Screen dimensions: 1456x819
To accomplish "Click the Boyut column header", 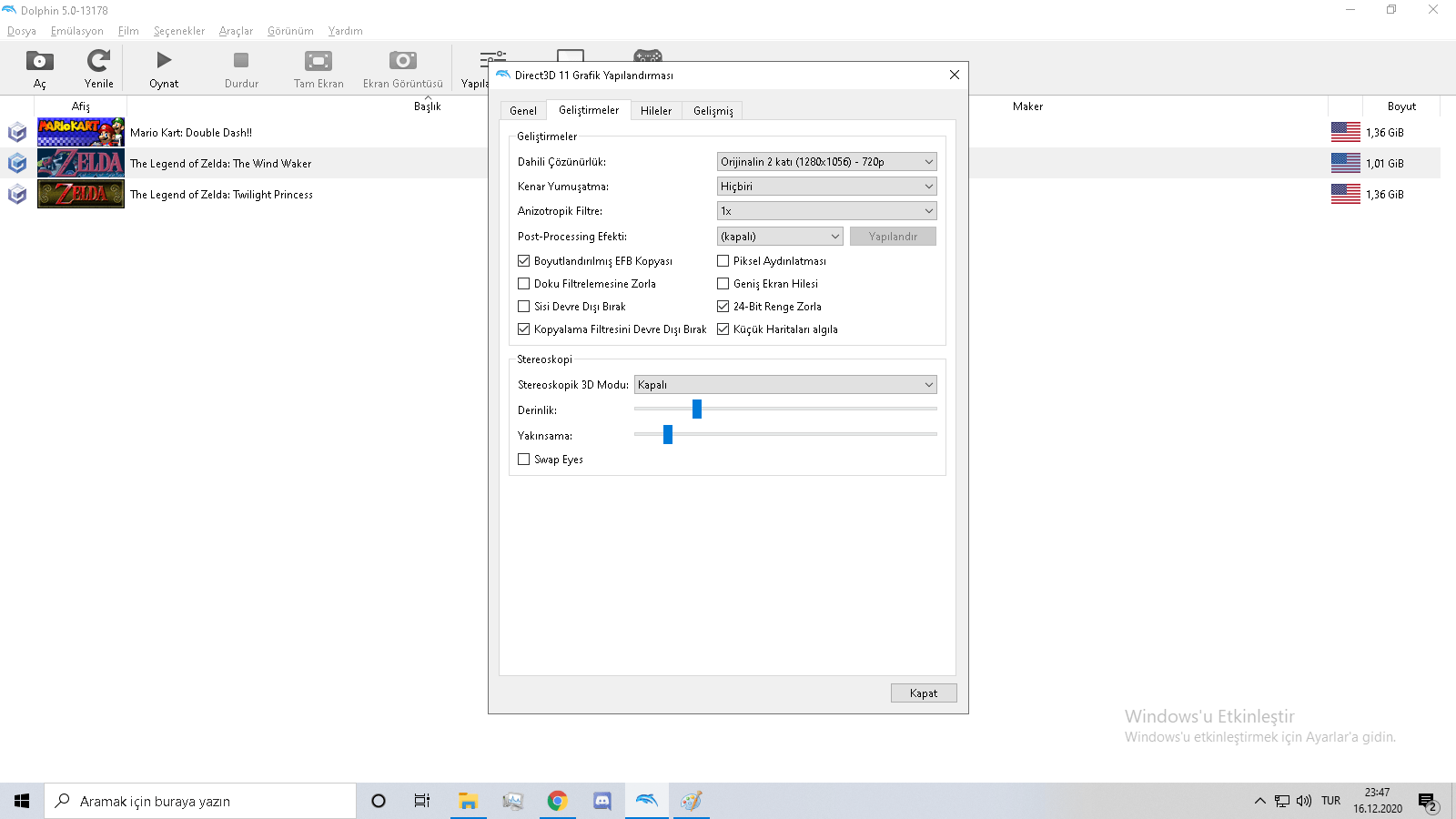I will click(1401, 106).
